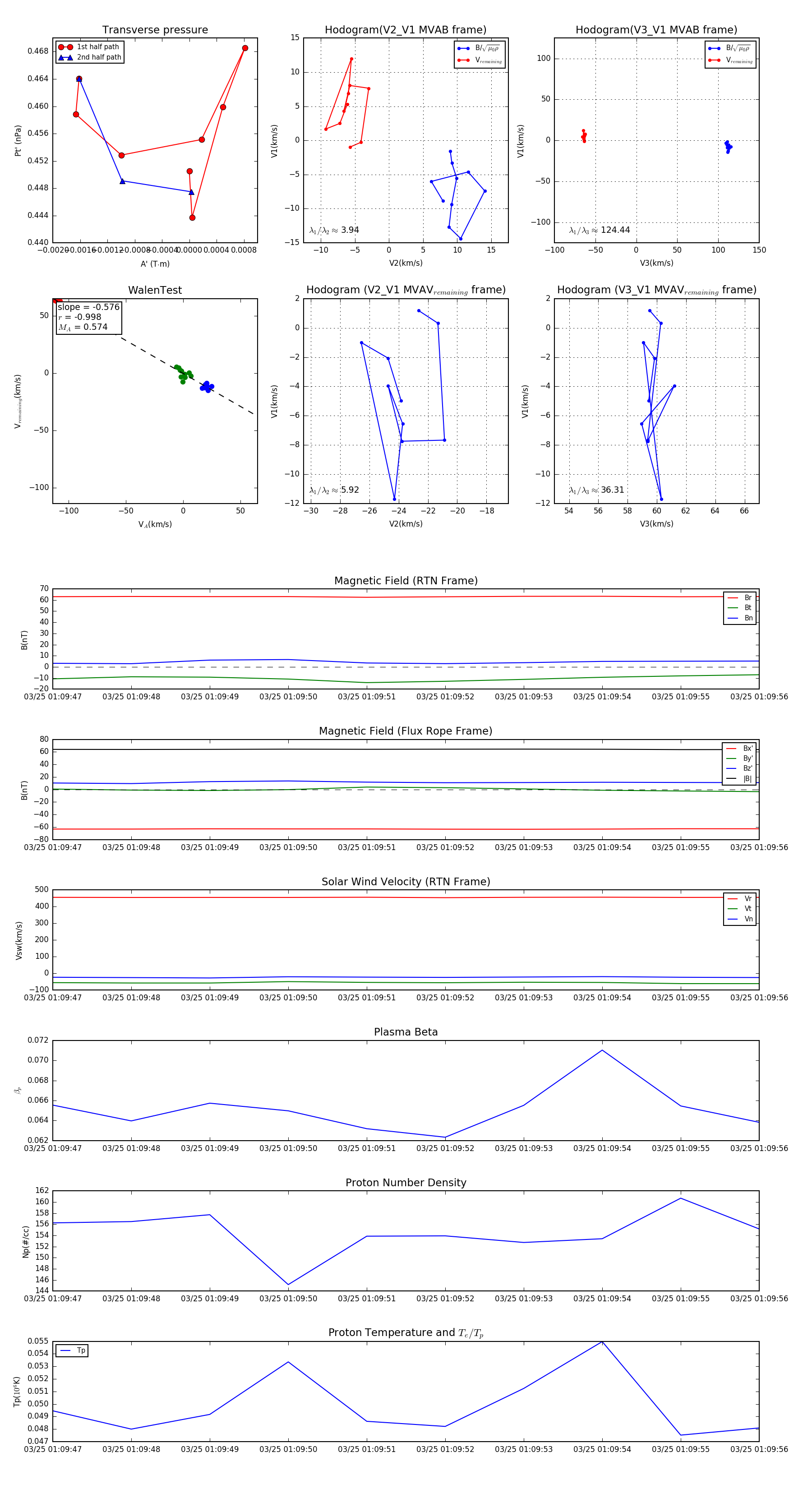Click the Vr entry in the Solar Wind legend
Screen dimensions: 812x1489
tap(740, 898)
